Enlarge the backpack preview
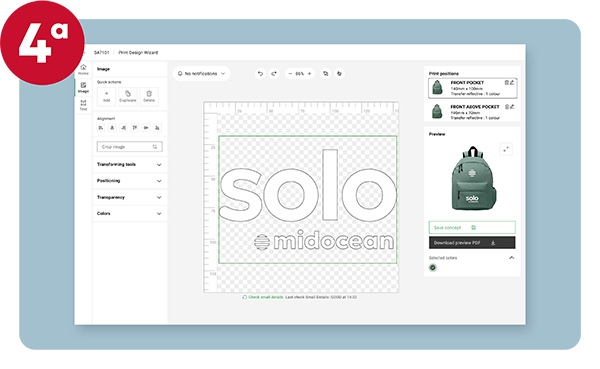The height and width of the screenshot is (369, 600). click(506, 149)
